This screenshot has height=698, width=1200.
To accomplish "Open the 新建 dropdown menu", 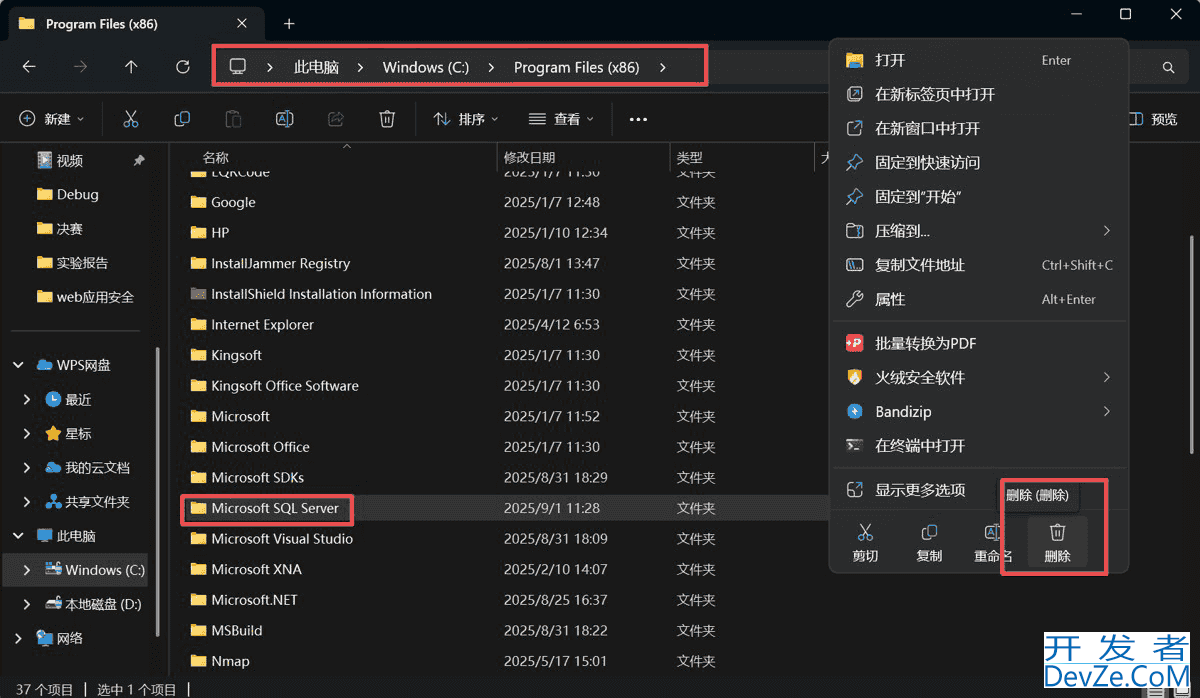I will 52,118.
